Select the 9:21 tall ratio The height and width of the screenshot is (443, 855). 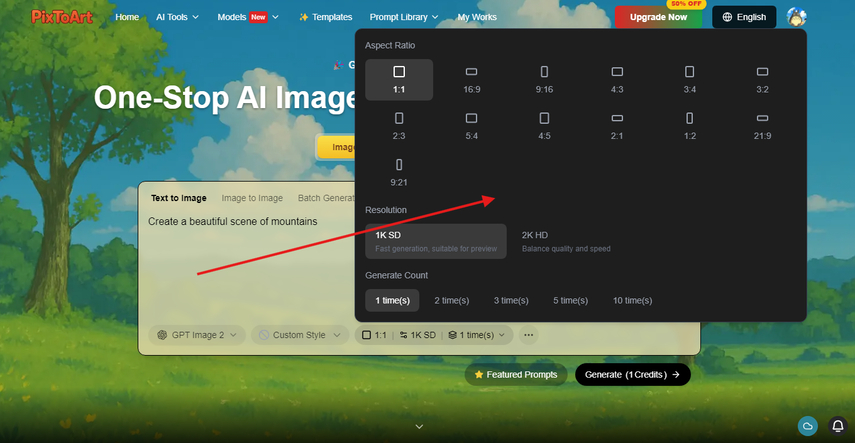(x=399, y=172)
